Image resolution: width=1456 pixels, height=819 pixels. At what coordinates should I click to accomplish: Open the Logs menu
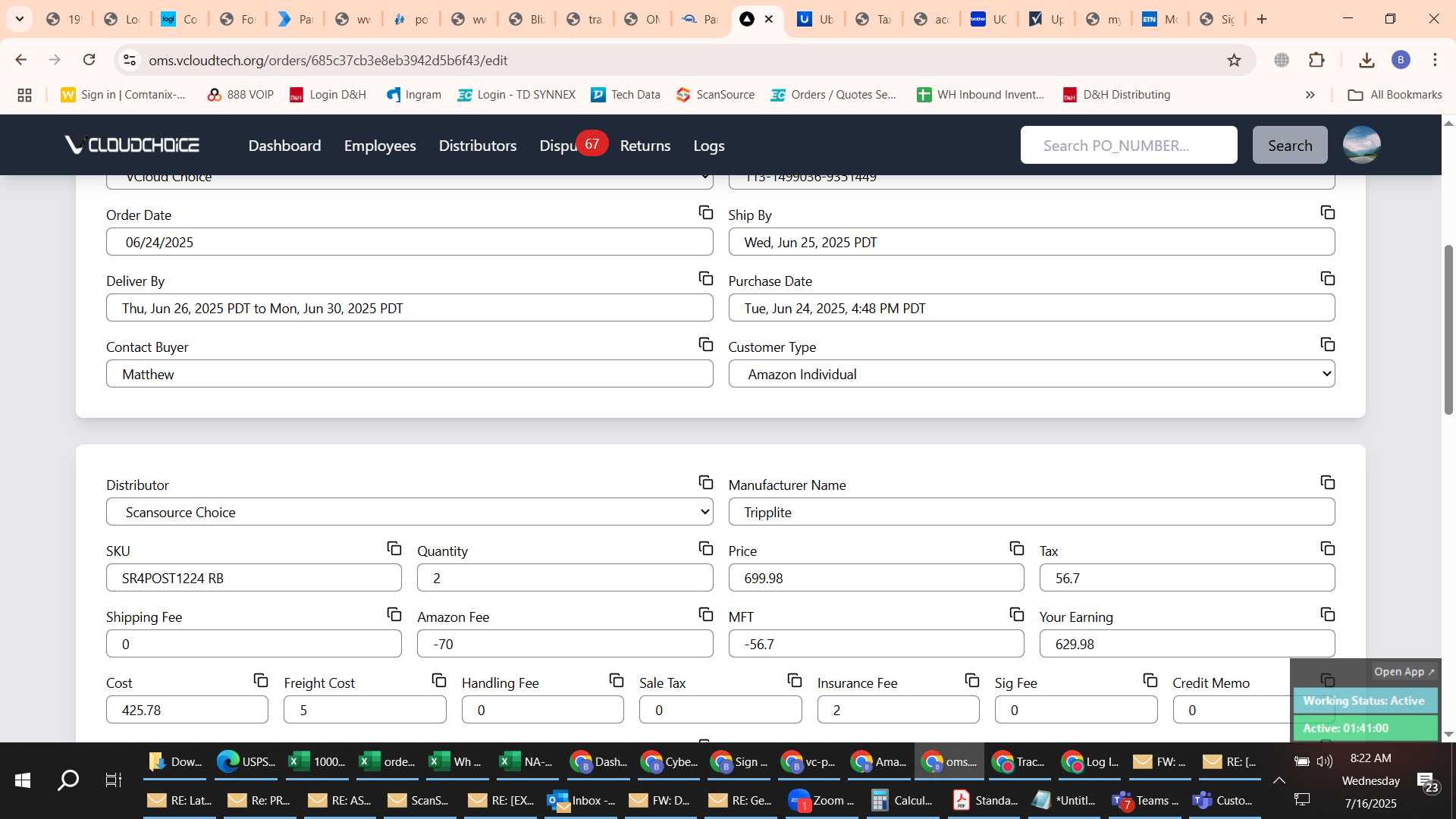[709, 146]
